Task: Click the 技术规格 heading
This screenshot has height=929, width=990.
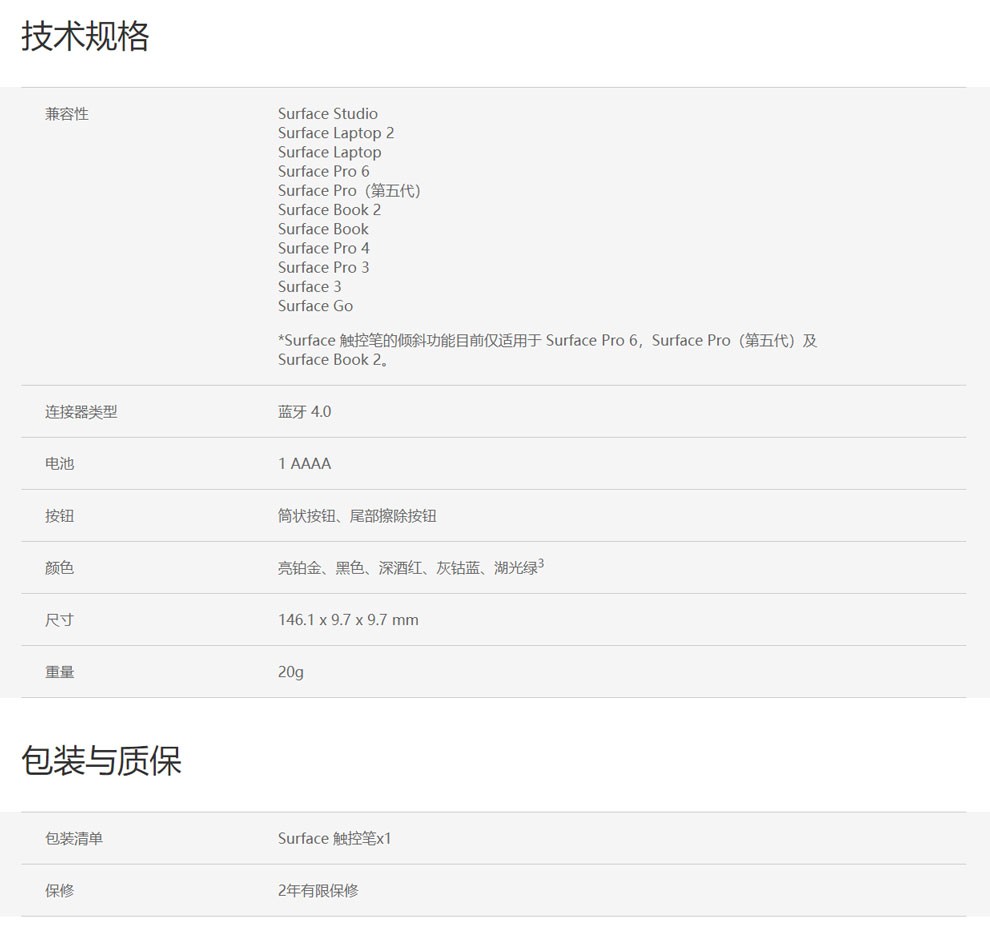Action: (x=85, y=36)
